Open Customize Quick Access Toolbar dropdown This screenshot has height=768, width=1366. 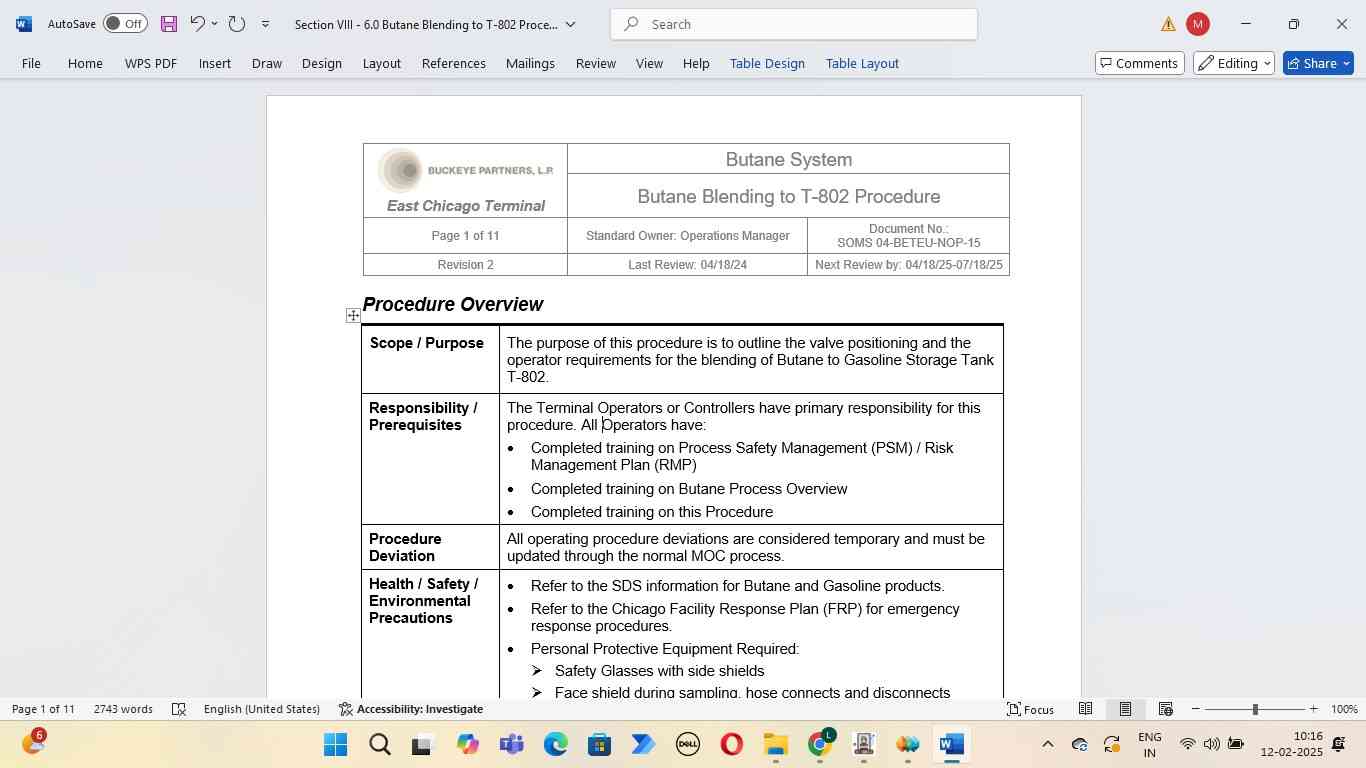click(x=265, y=24)
